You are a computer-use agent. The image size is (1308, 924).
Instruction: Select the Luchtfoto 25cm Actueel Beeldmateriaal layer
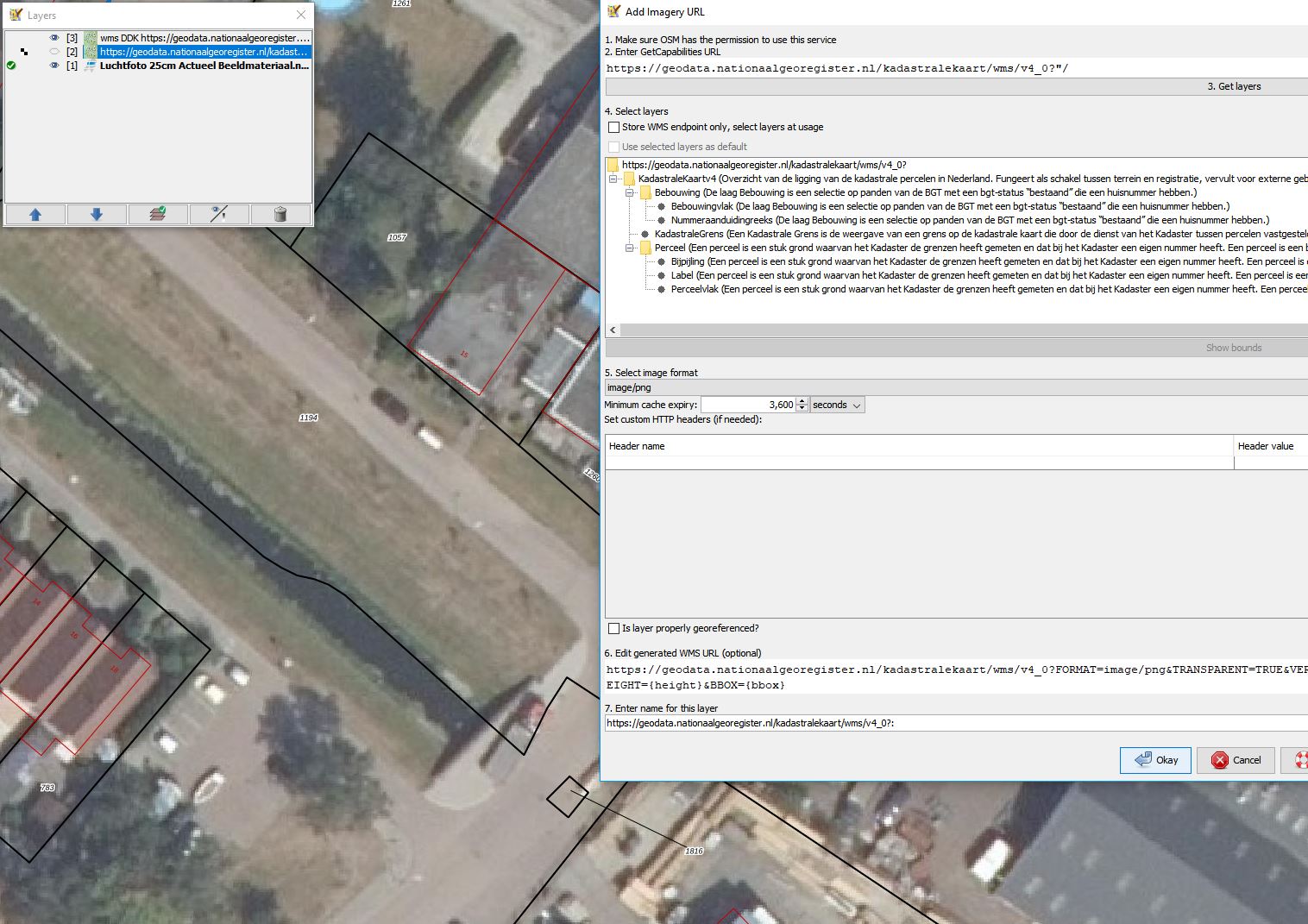point(204,66)
